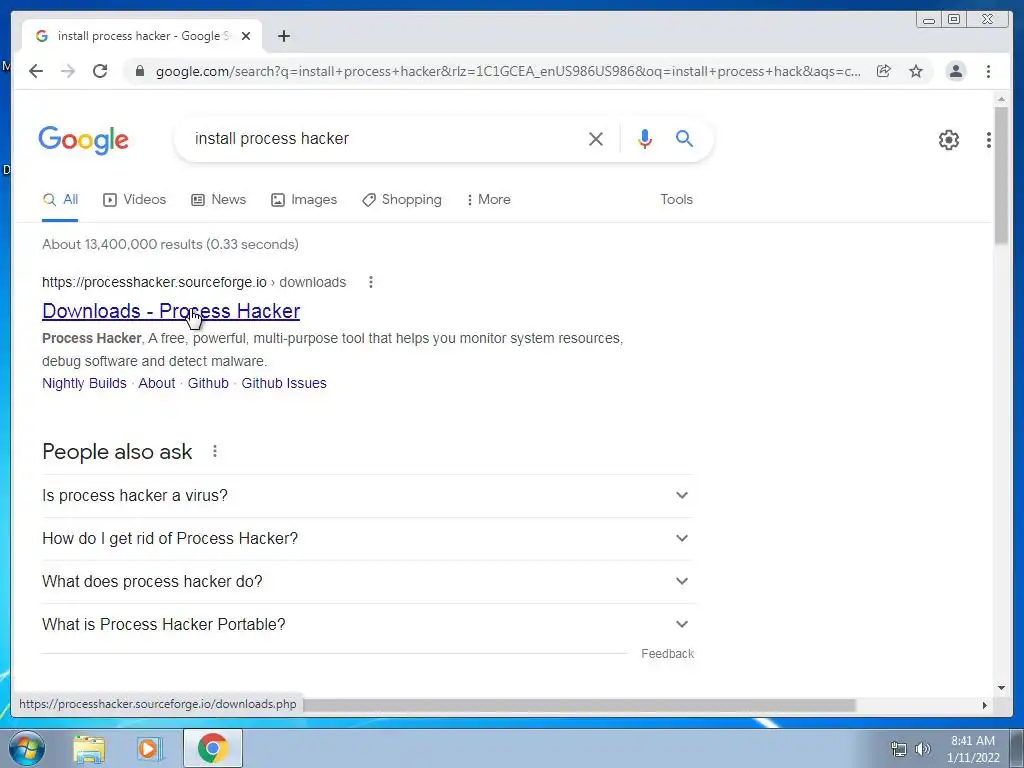
Task: Click the padlock site info icon
Action: pos(139,71)
